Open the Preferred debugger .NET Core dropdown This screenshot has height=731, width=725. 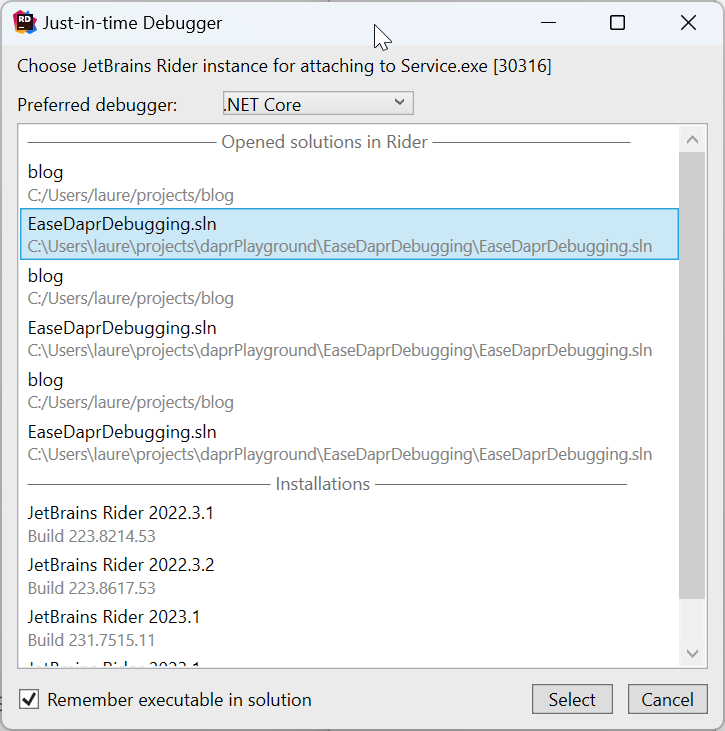pos(318,103)
